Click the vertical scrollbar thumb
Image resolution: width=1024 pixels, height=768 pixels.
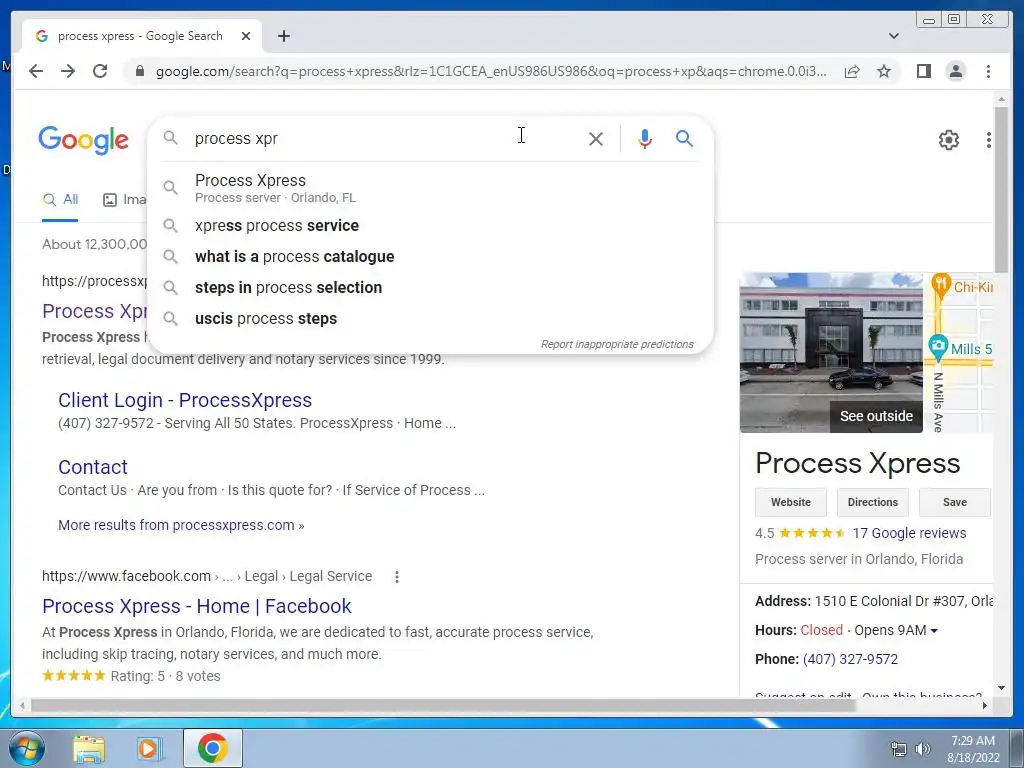[x=1001, y=189]
